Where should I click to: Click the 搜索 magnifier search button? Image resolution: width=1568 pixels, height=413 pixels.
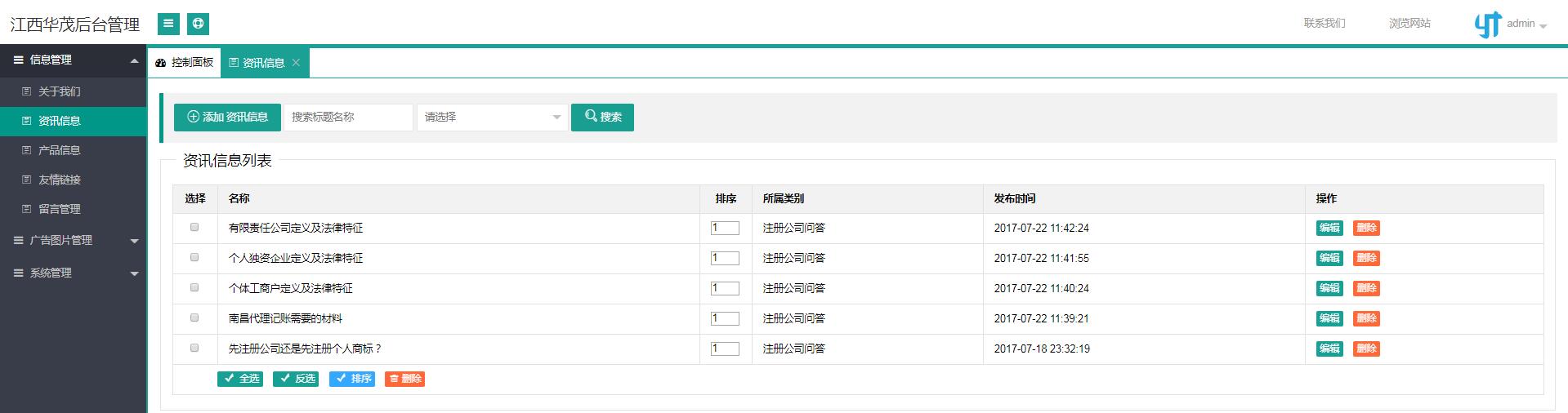click(x=602, y=117)
